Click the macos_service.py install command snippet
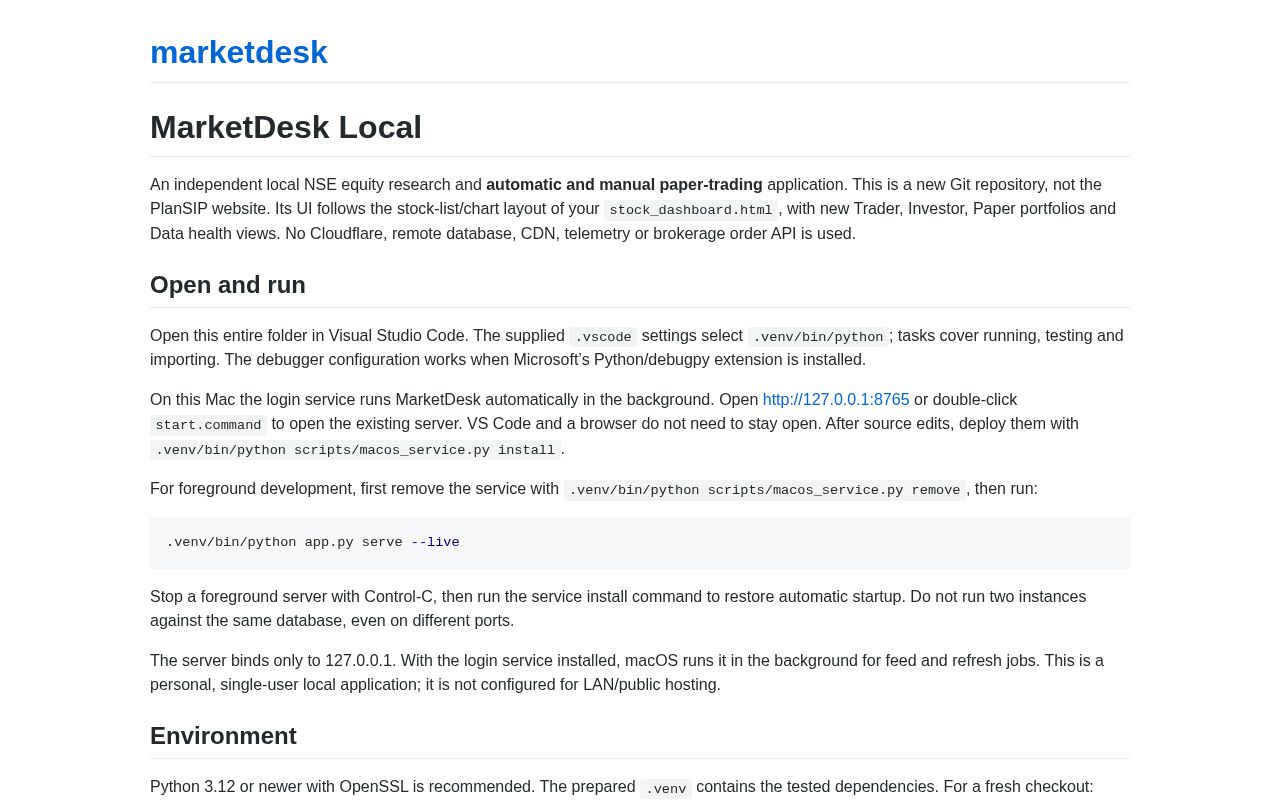This screenshot has height=800, width=1280. point(355,450)
